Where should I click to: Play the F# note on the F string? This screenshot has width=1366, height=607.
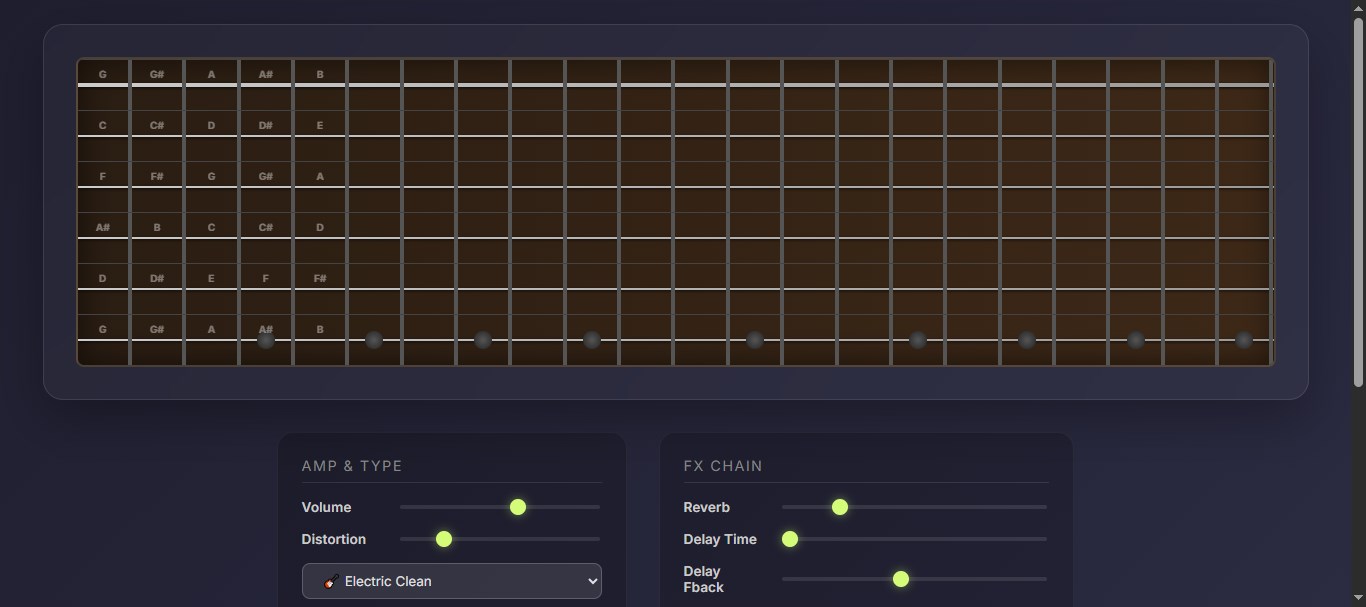point(157,176)
